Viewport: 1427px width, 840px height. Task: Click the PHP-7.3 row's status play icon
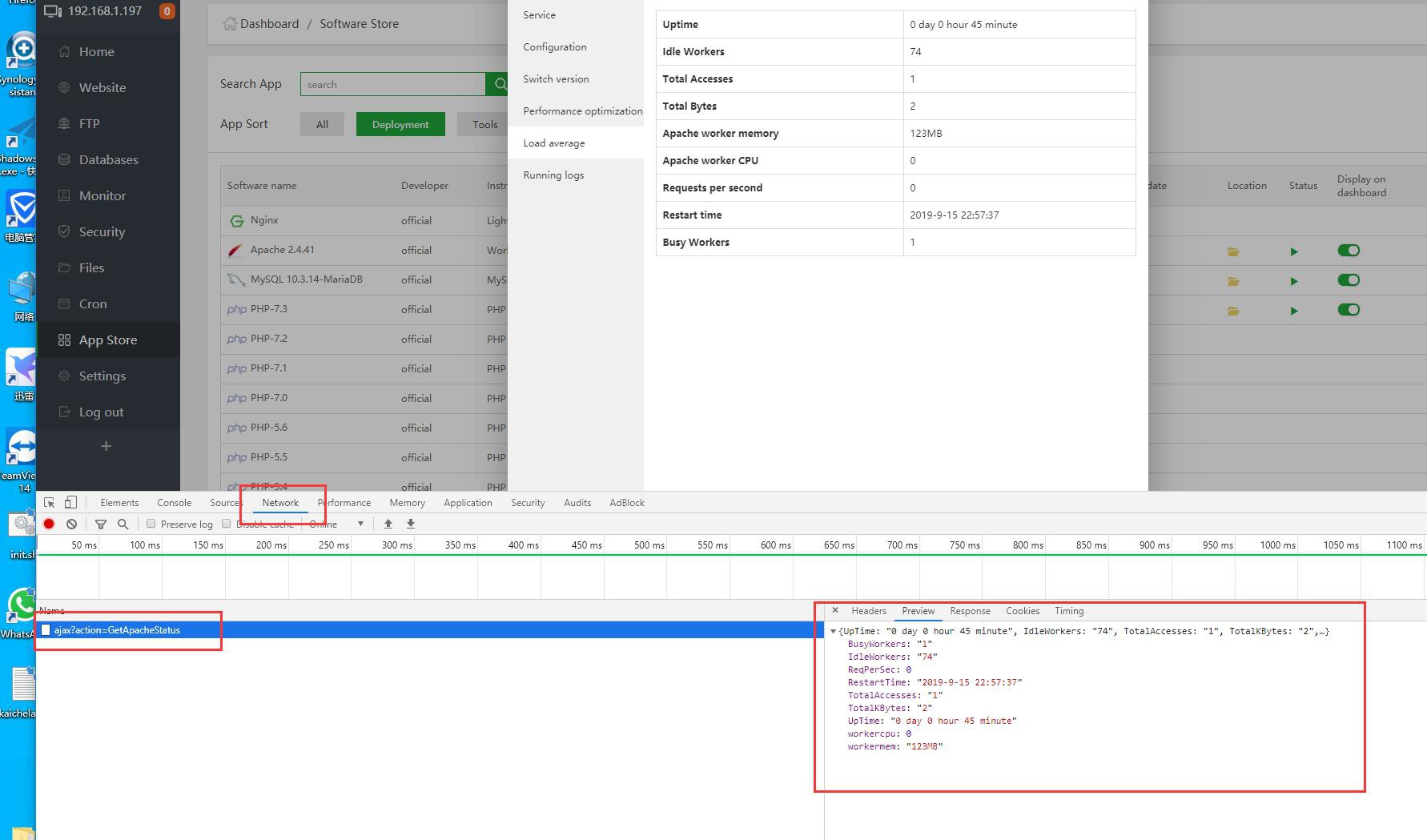click(x=1294, y=311)
